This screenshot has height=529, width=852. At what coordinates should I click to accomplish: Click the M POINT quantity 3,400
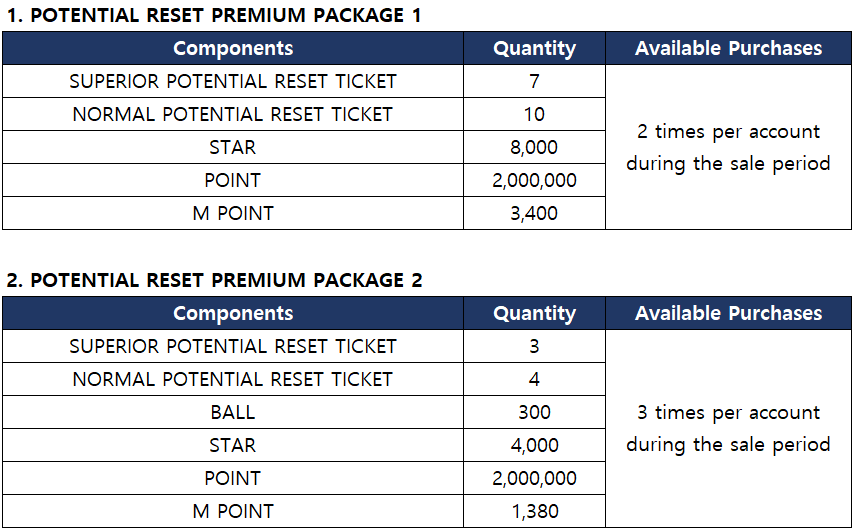(534, 213)
